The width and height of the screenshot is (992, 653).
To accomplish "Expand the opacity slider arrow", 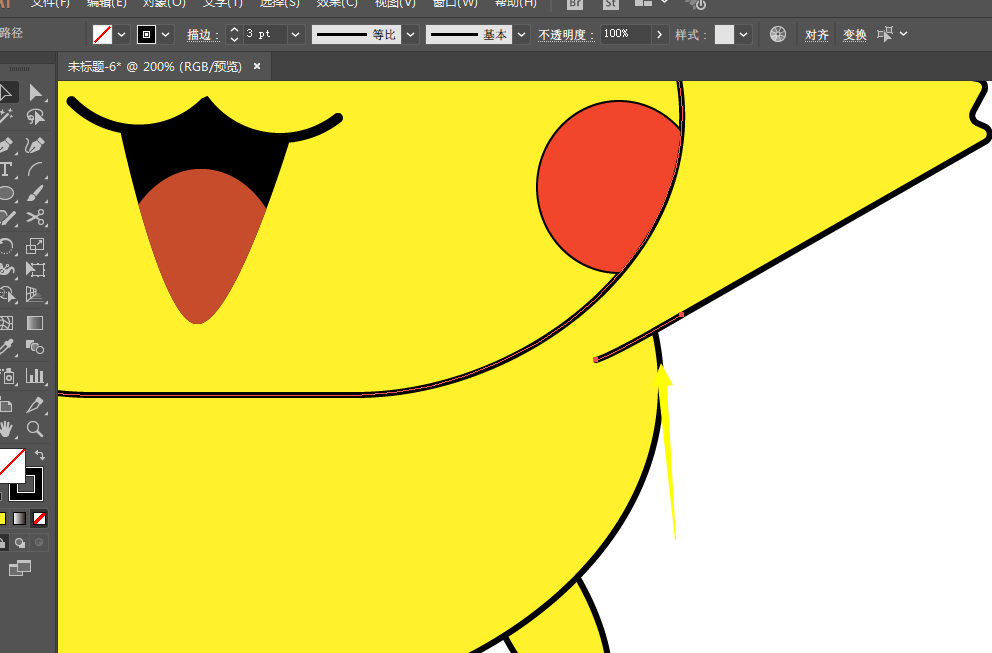I will point(659,34).
